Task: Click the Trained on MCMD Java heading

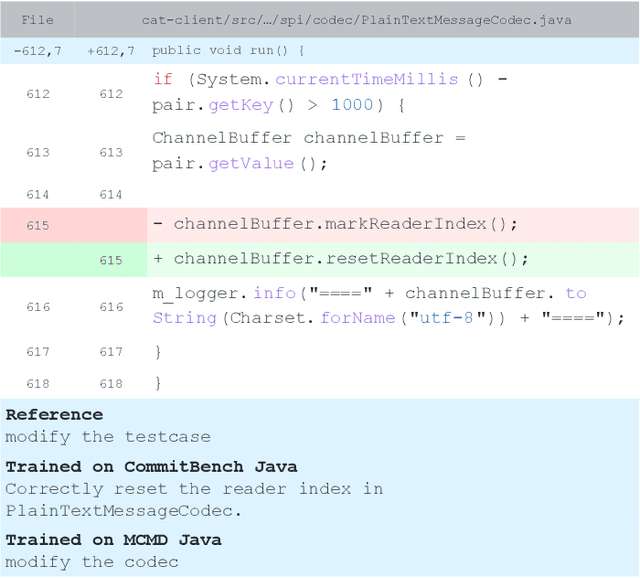Action: tap(113, 540)
